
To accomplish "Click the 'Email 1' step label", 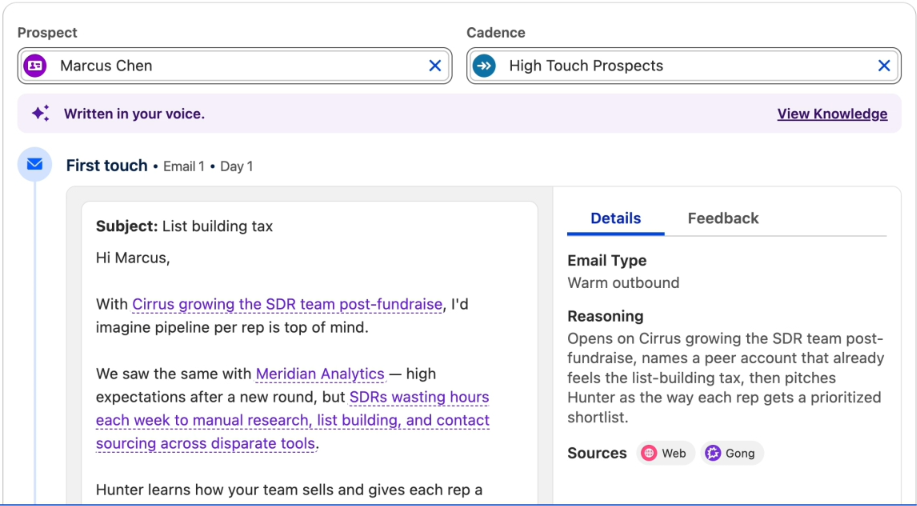I will coord(184,167).
